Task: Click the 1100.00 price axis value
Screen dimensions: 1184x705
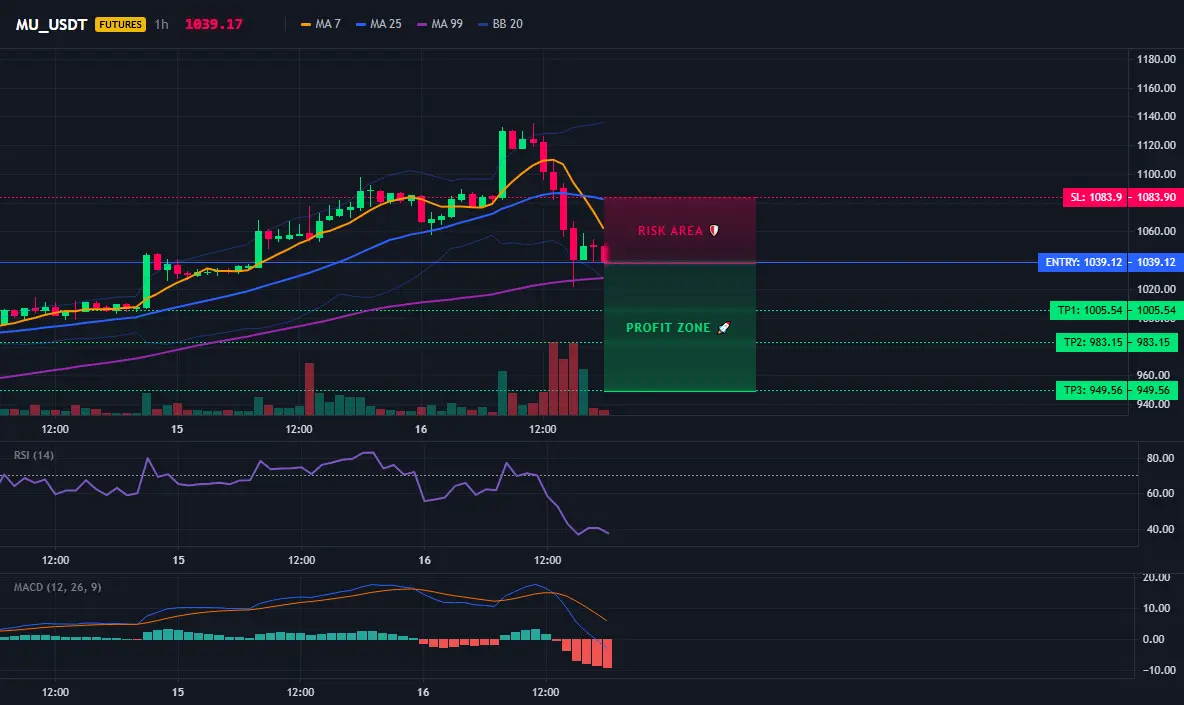Action: 1156,174
